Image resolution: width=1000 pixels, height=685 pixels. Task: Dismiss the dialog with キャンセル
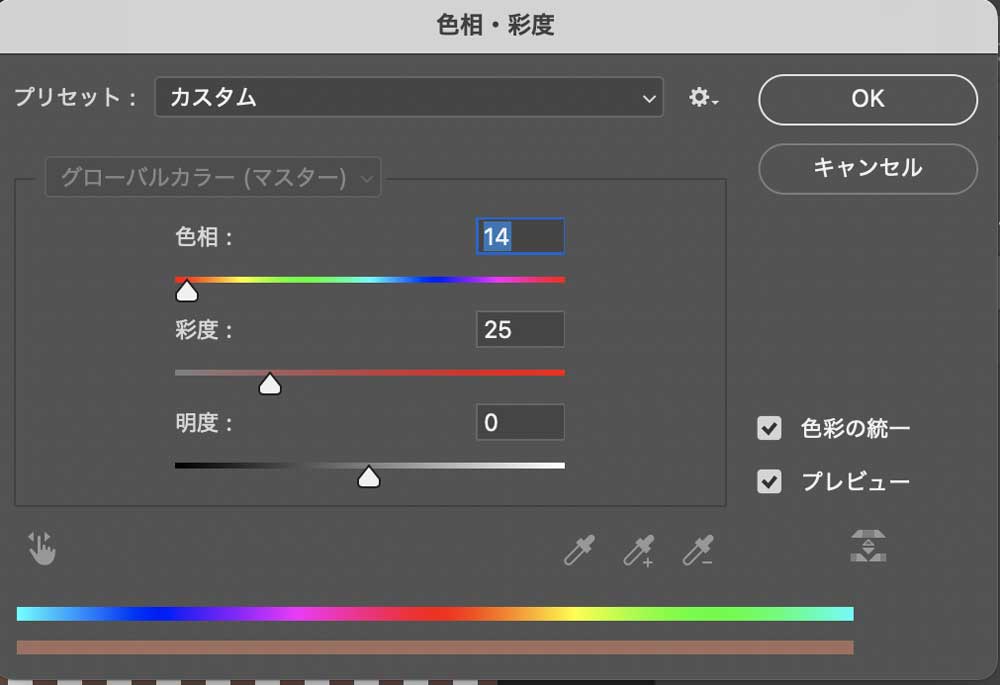(x=867, y=168)
